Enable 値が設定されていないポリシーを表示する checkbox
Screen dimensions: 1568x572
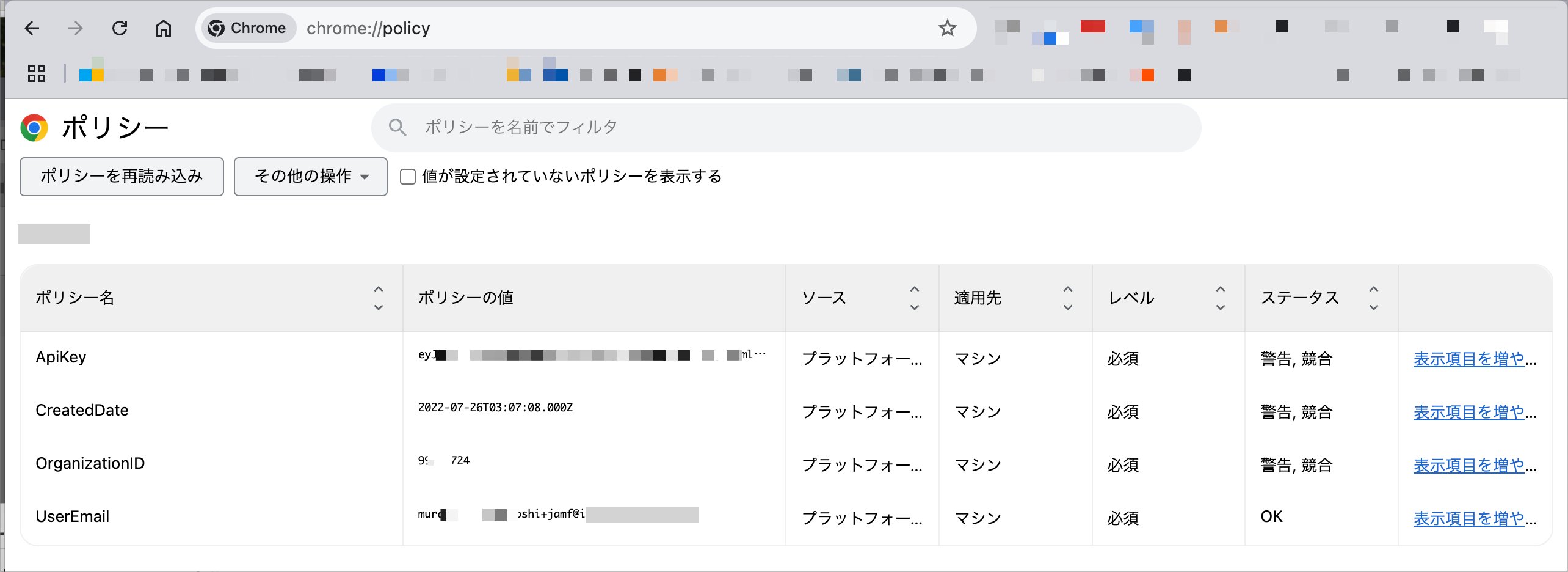point(408,177)
